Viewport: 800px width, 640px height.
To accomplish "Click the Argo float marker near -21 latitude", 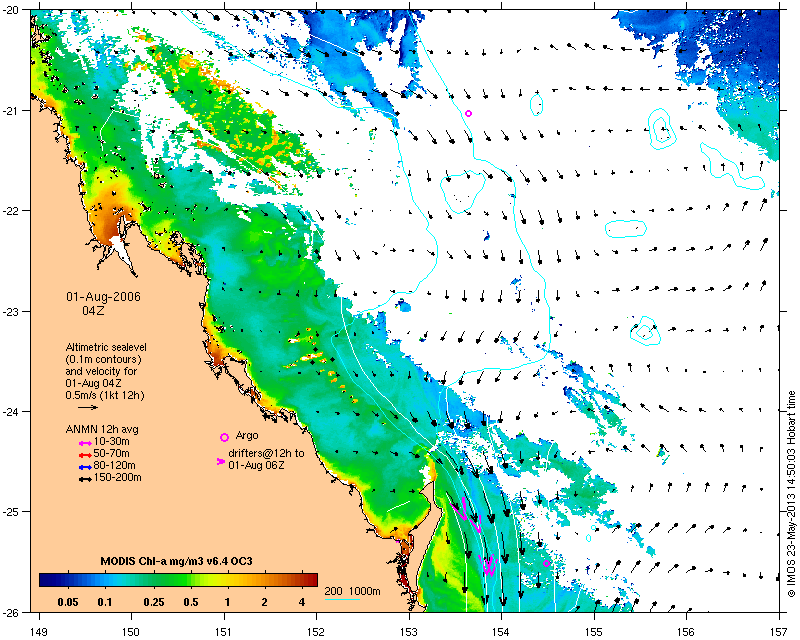I will [x=468, y=113].
